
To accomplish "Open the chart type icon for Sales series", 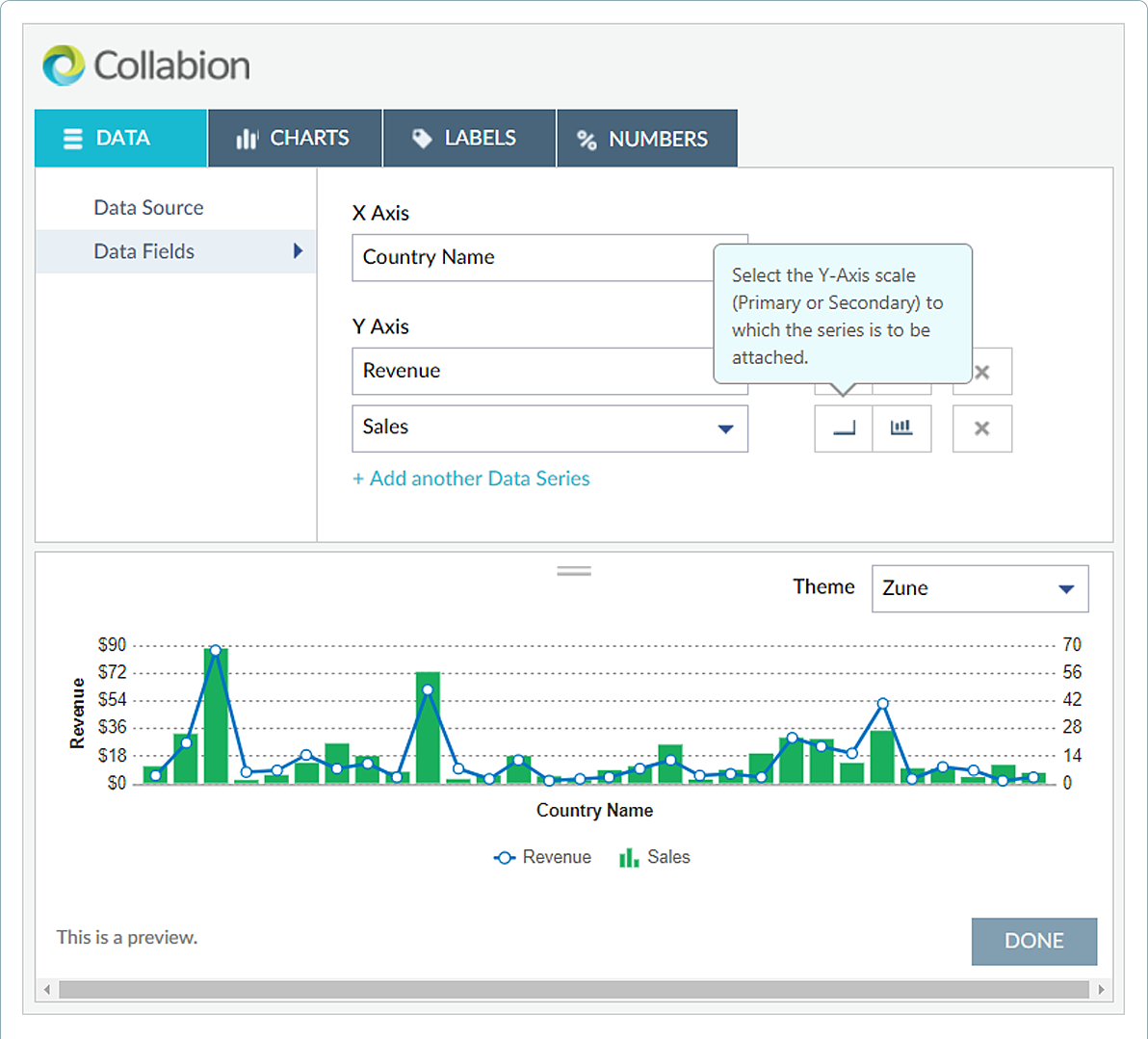I will point(902,429).
